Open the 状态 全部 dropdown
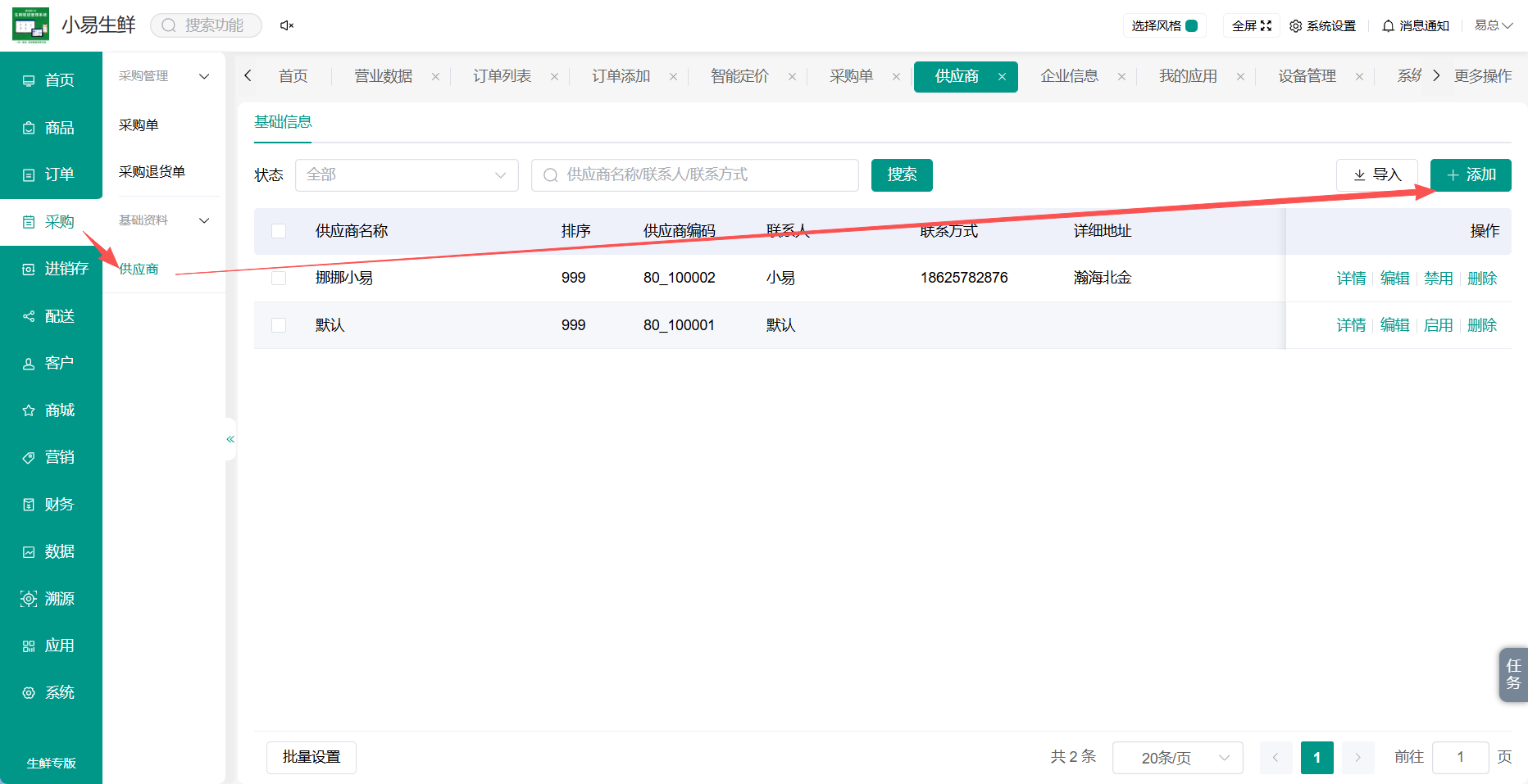The width and height of the screenshot is (1528, 784). pyautogui.click(x=407, y=175)
